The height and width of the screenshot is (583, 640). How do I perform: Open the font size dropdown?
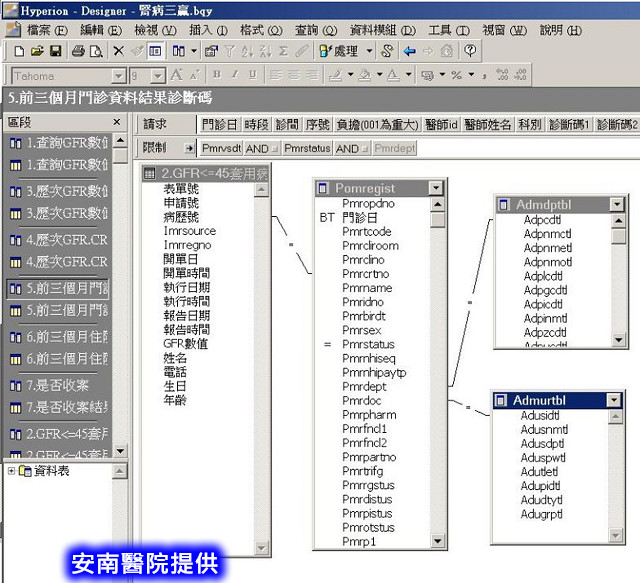158,76
